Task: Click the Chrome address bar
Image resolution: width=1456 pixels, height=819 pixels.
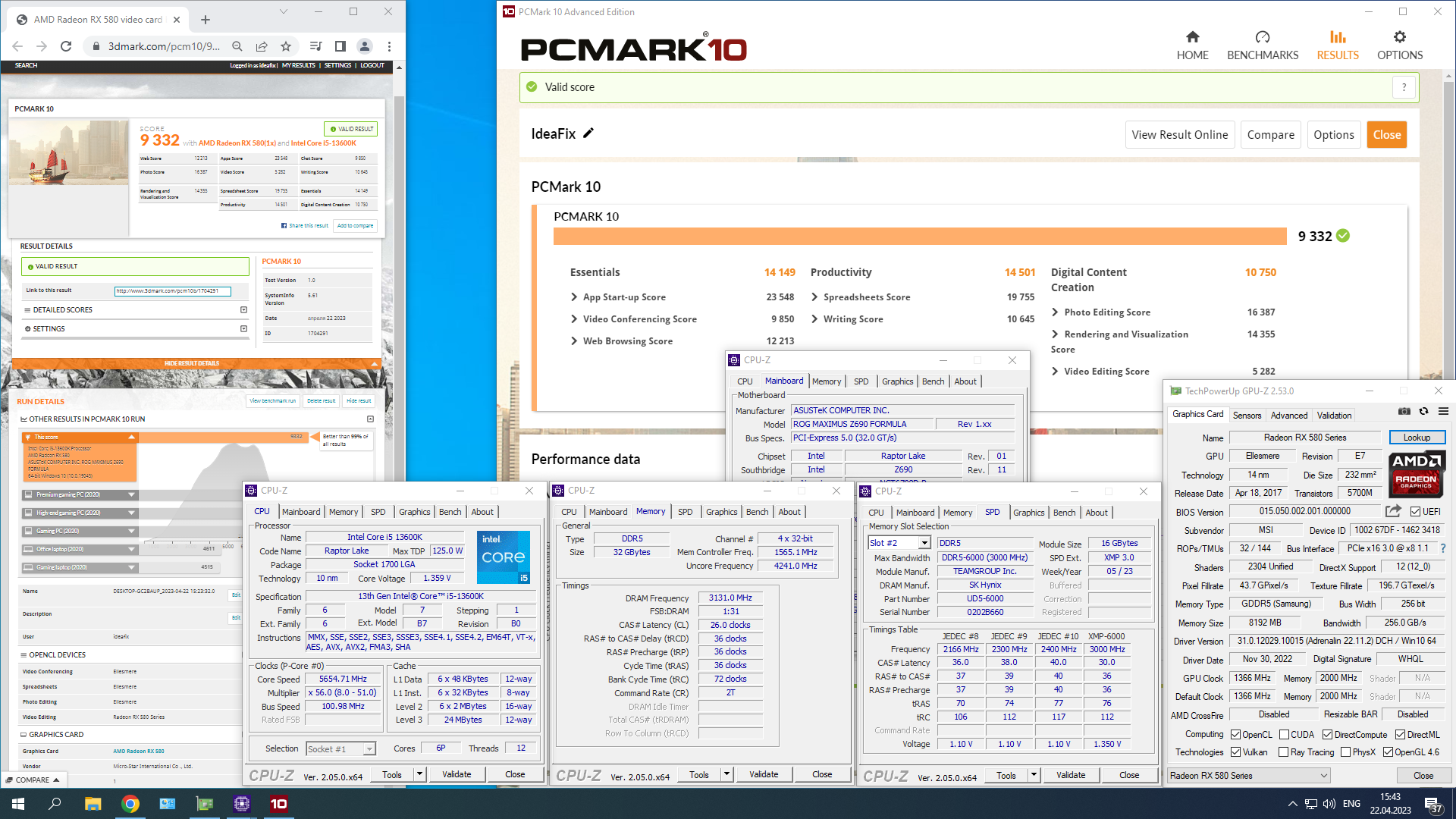Action: pyautogui.click(x=164, y=46)
